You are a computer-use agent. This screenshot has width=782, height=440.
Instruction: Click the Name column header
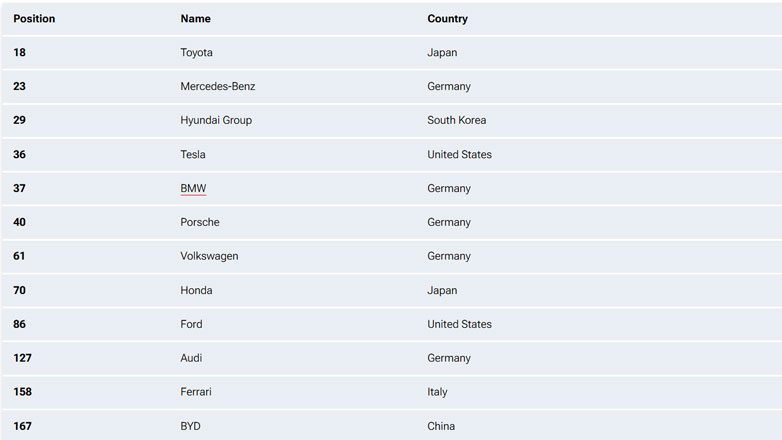coord(195,19)
